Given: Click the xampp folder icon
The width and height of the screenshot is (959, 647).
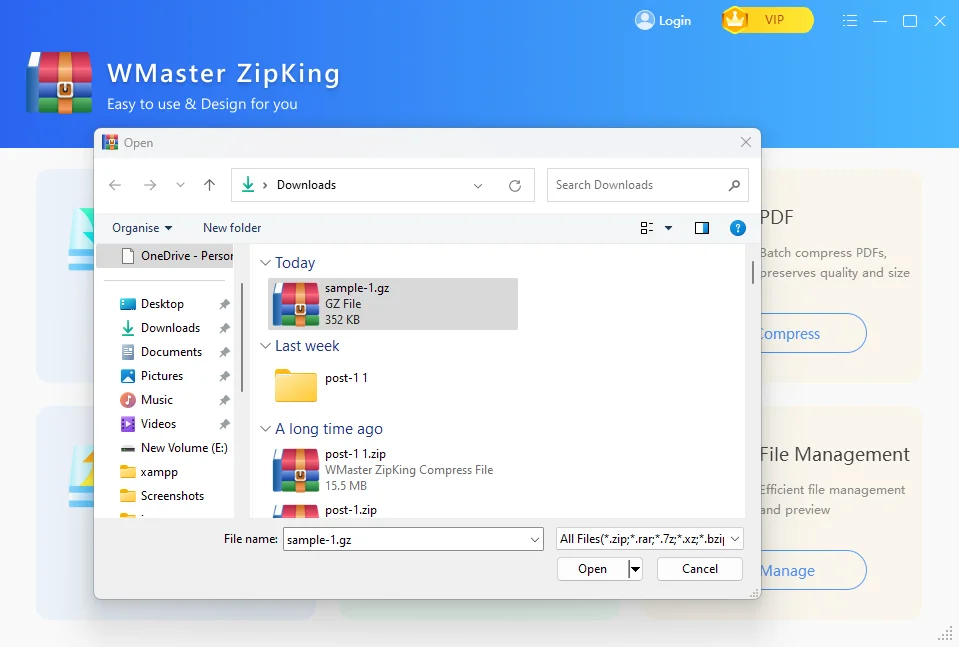Looking at the screenshot, I should (x=128, y=472).
